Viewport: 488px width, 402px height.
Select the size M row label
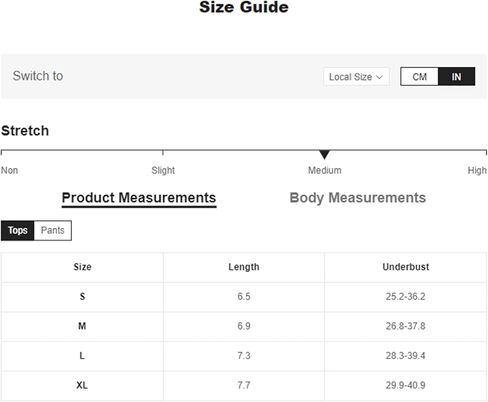(82, 326)
